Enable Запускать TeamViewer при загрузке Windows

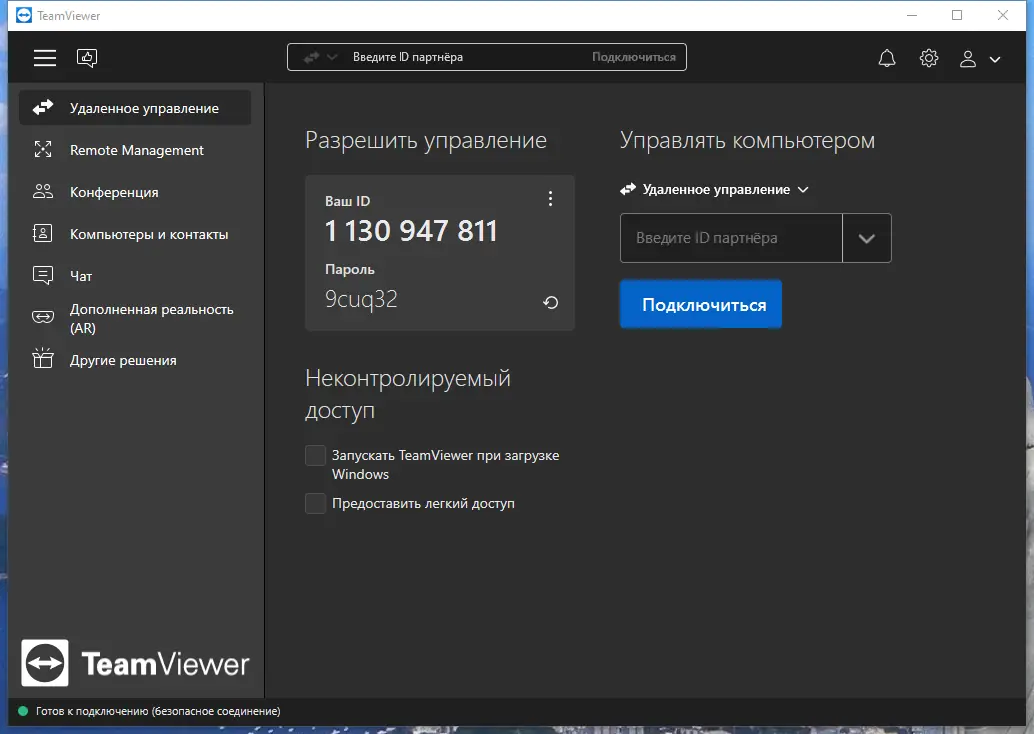[315, 455]
